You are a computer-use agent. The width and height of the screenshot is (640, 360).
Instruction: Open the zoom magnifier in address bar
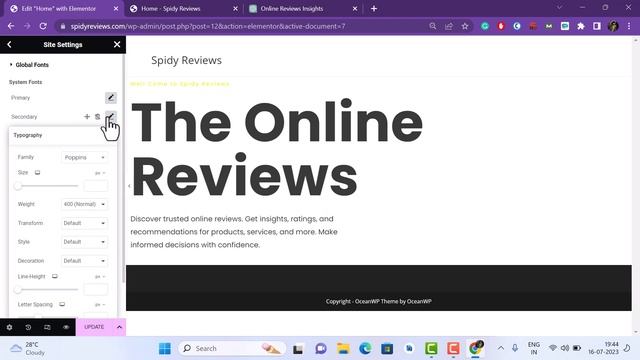[x=433, y=26]
